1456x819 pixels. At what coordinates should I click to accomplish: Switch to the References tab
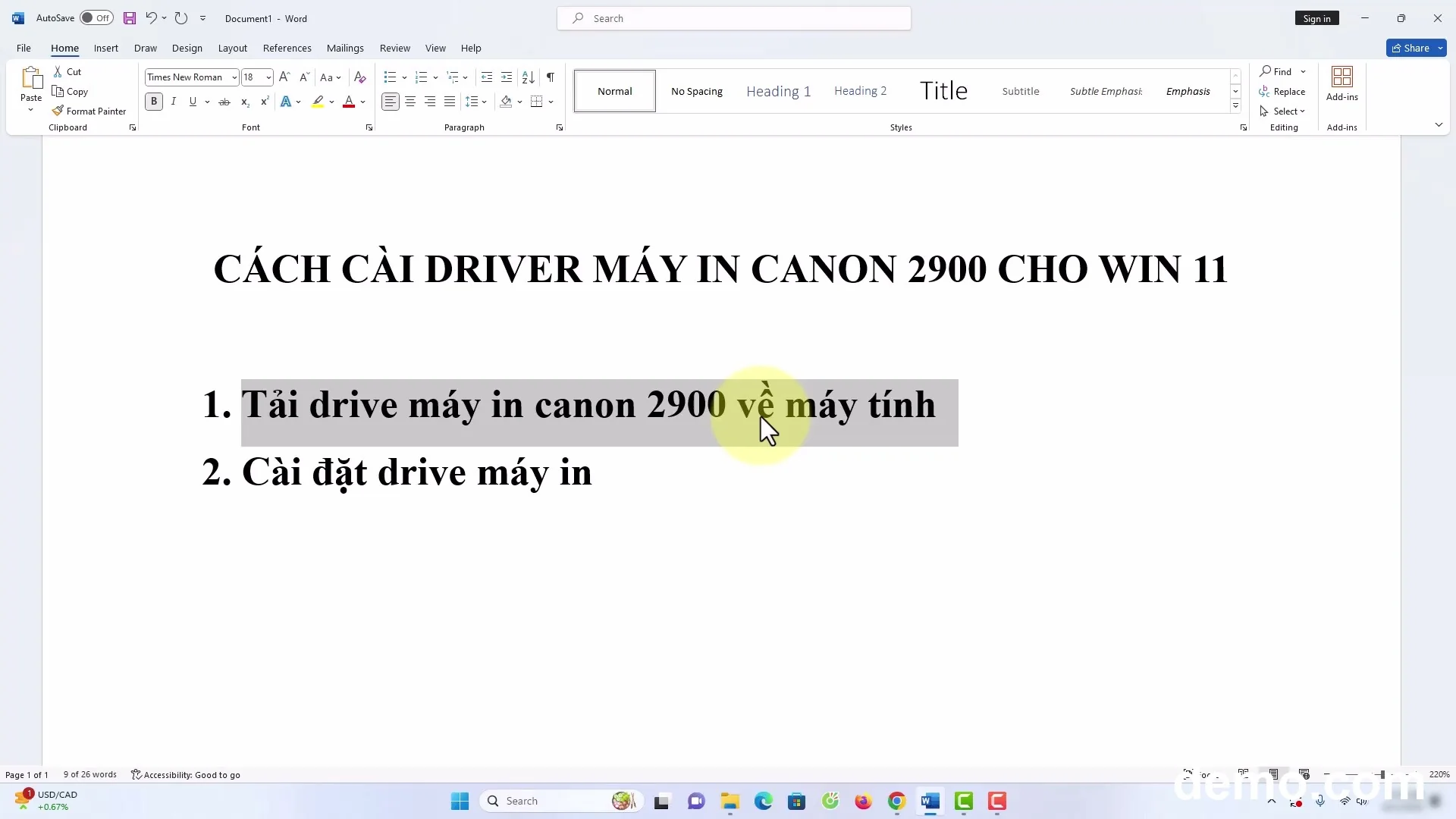click(x=287, y=48)
